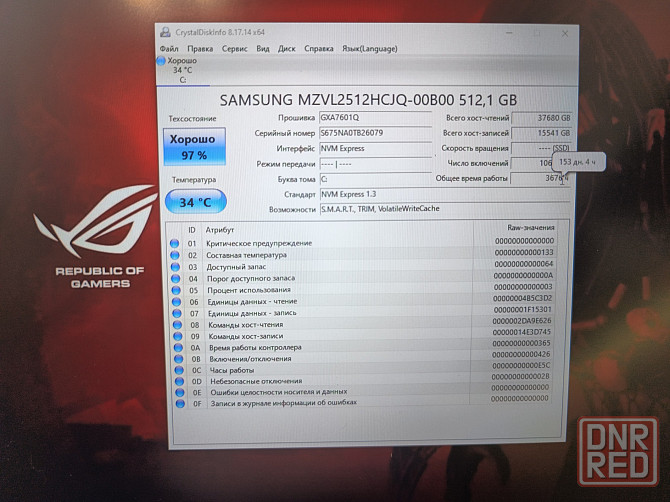Click the blue status icon beside disk C: tab
The image size is (670, 502).
pos(161,61)
